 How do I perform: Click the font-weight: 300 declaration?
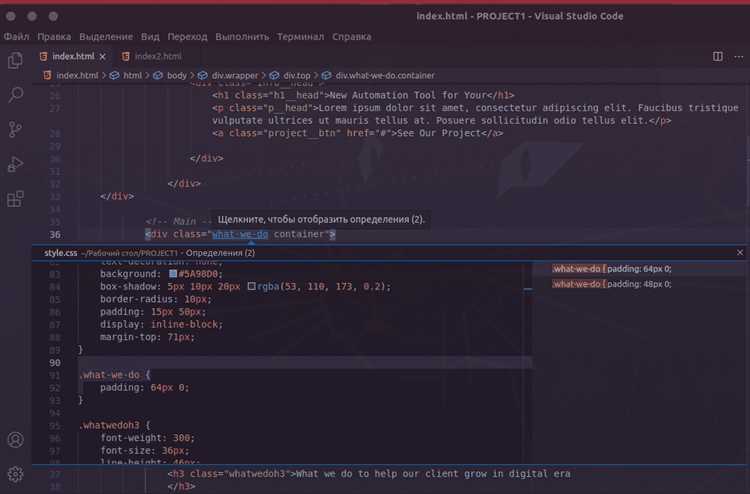(x=147, y=438)
